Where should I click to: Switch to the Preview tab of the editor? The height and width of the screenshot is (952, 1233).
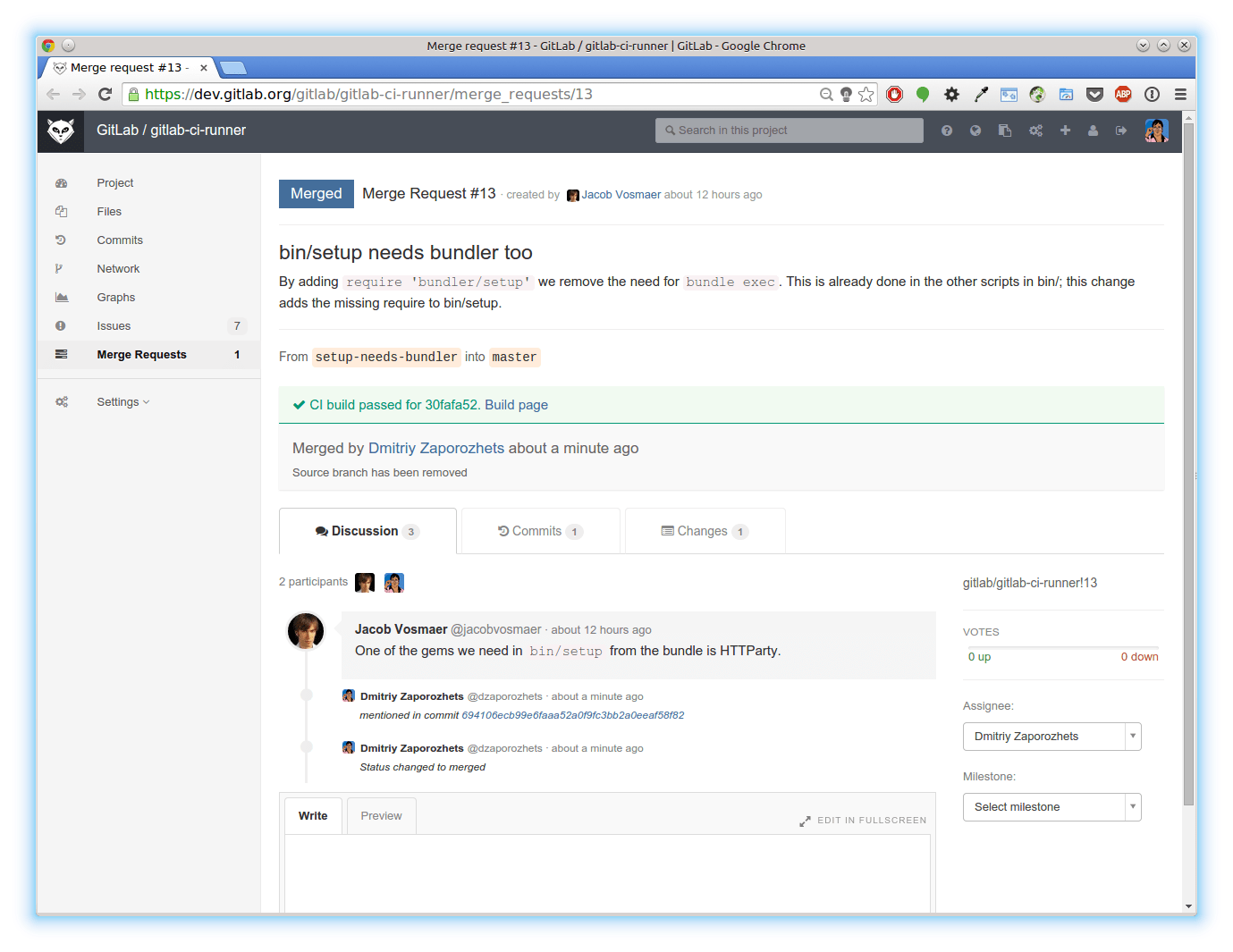(381, 815)
